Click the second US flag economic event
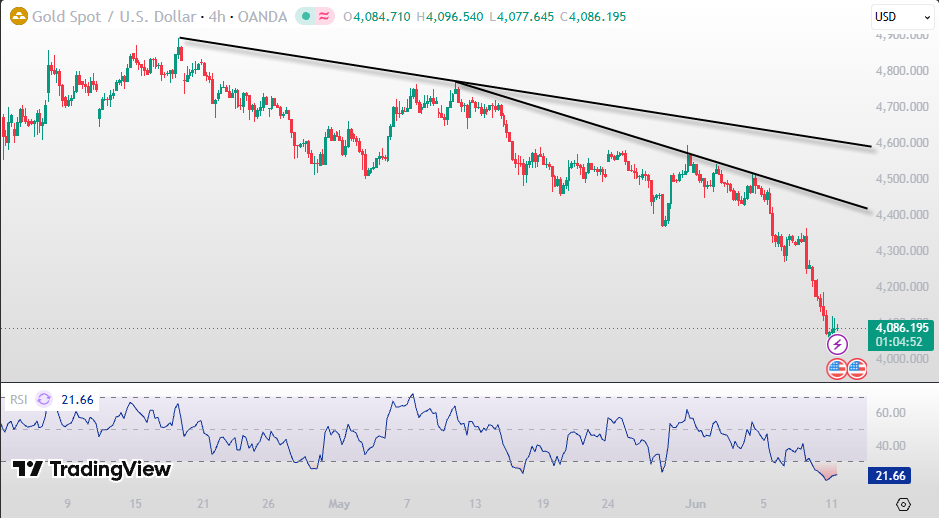 click(857, 369)
